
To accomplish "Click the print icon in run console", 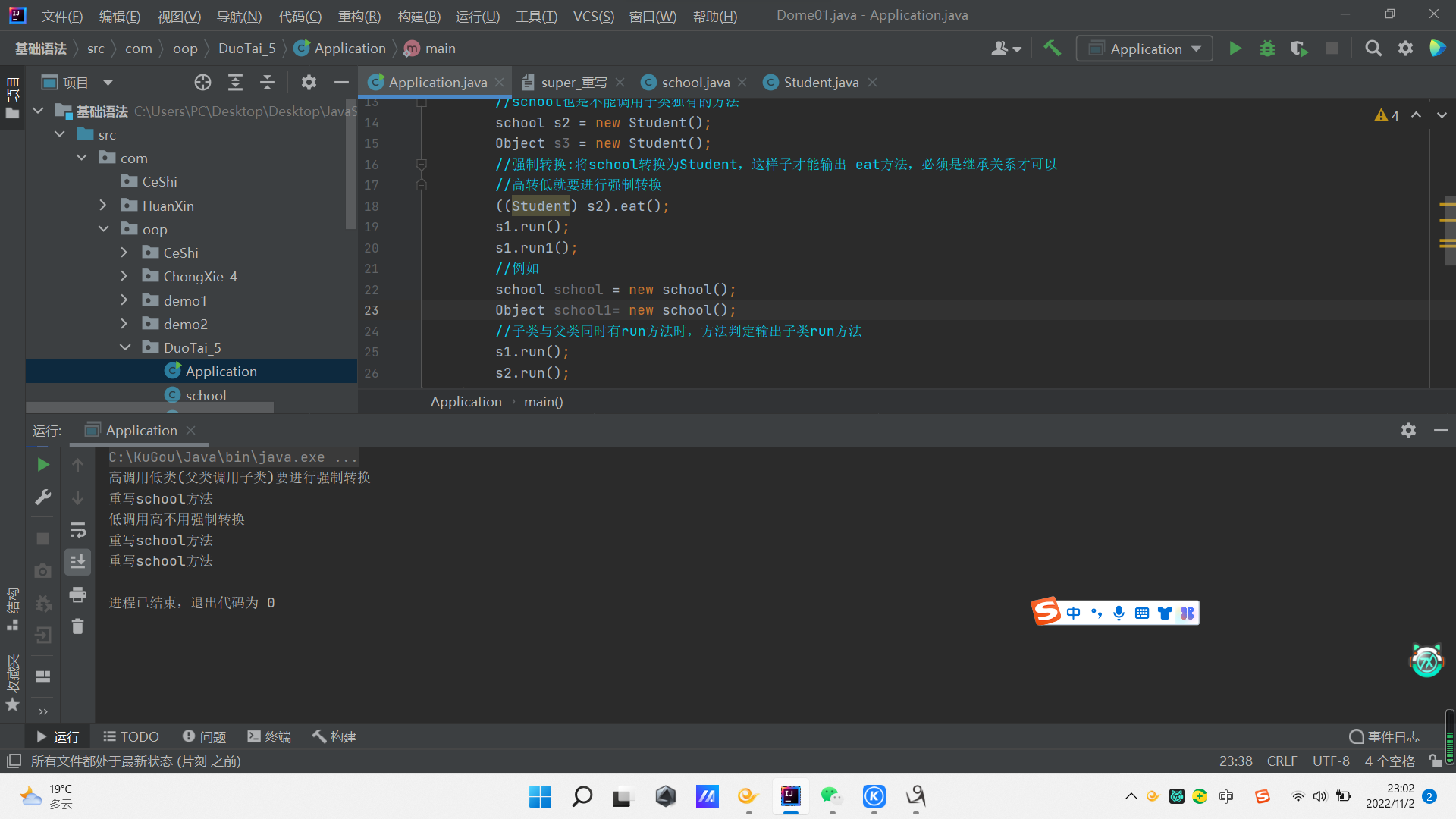I will 77,595.
